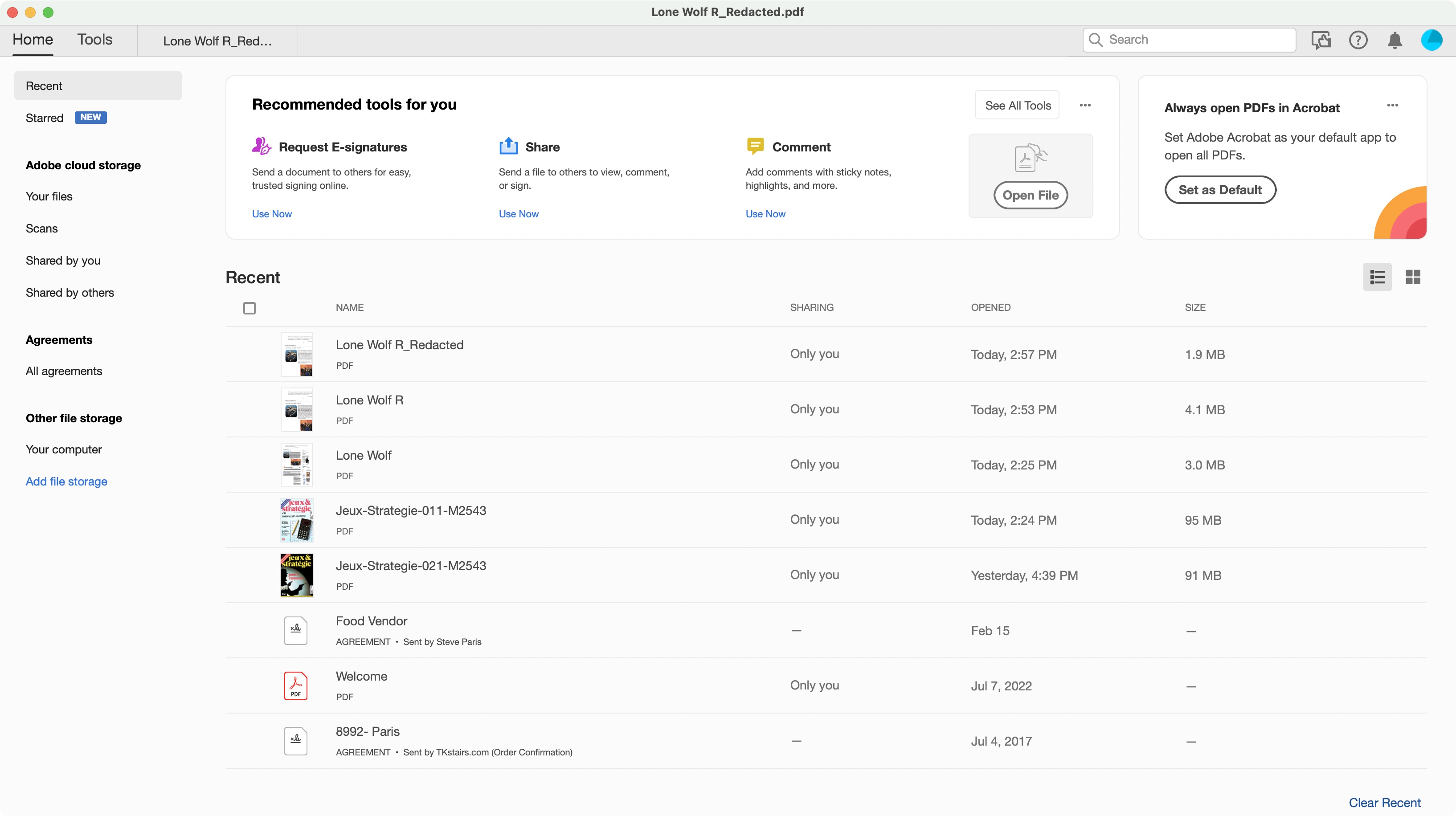Open the Lone Wolf R_Red... document tab
The width and height of the screenshot is (1456, 816).
217,41
